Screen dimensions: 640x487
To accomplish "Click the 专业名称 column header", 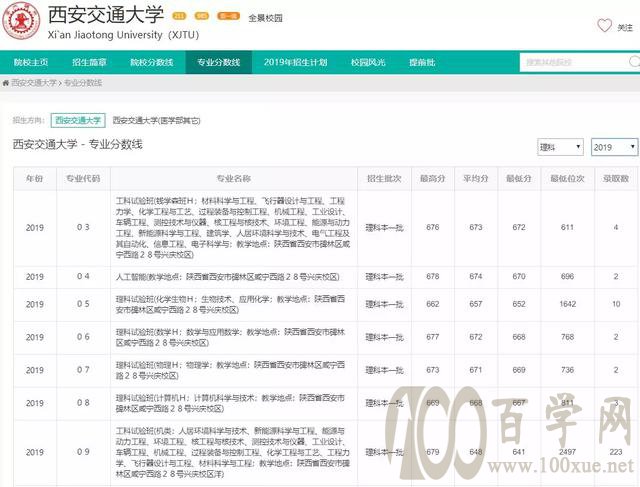I will point(234,178).
